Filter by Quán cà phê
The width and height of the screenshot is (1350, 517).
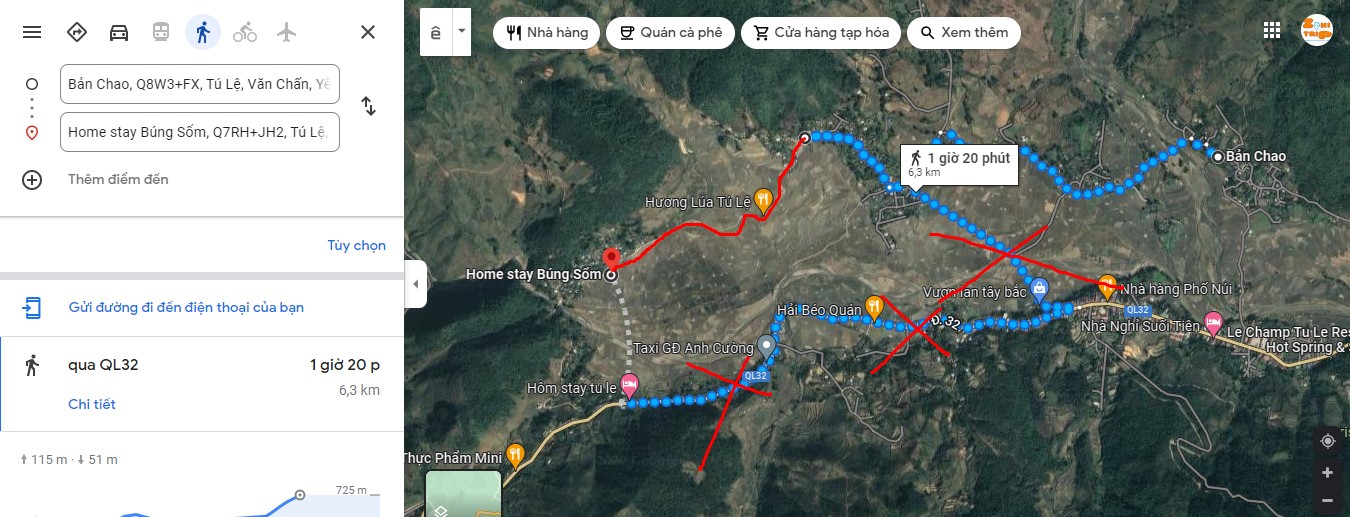click(670, 32)
